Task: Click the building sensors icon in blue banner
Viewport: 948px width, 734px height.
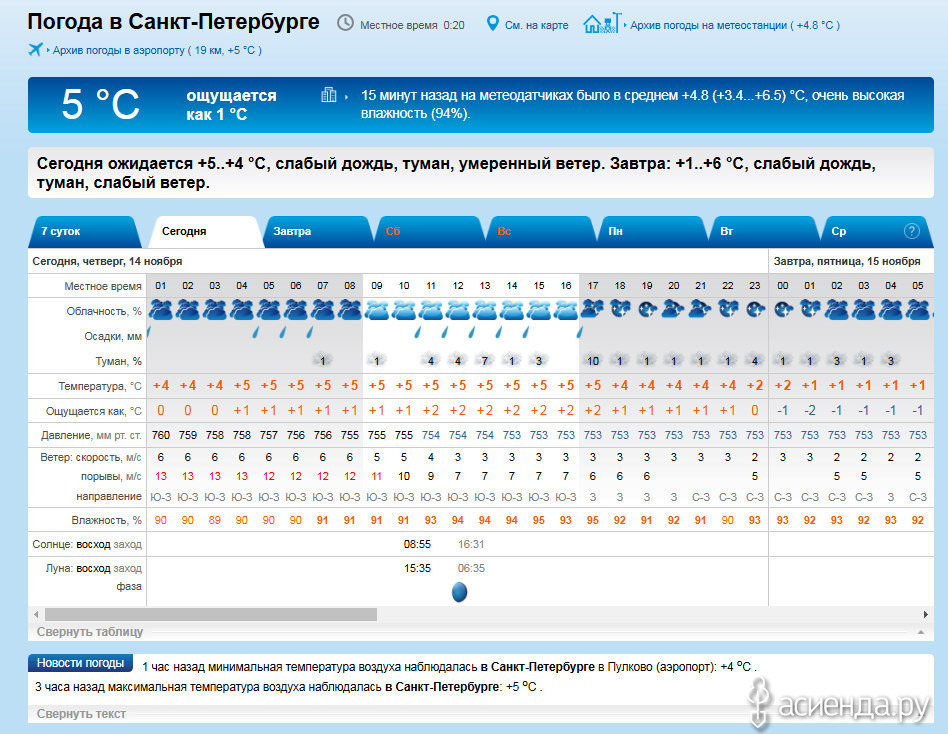Action: (x=329, y=95)
